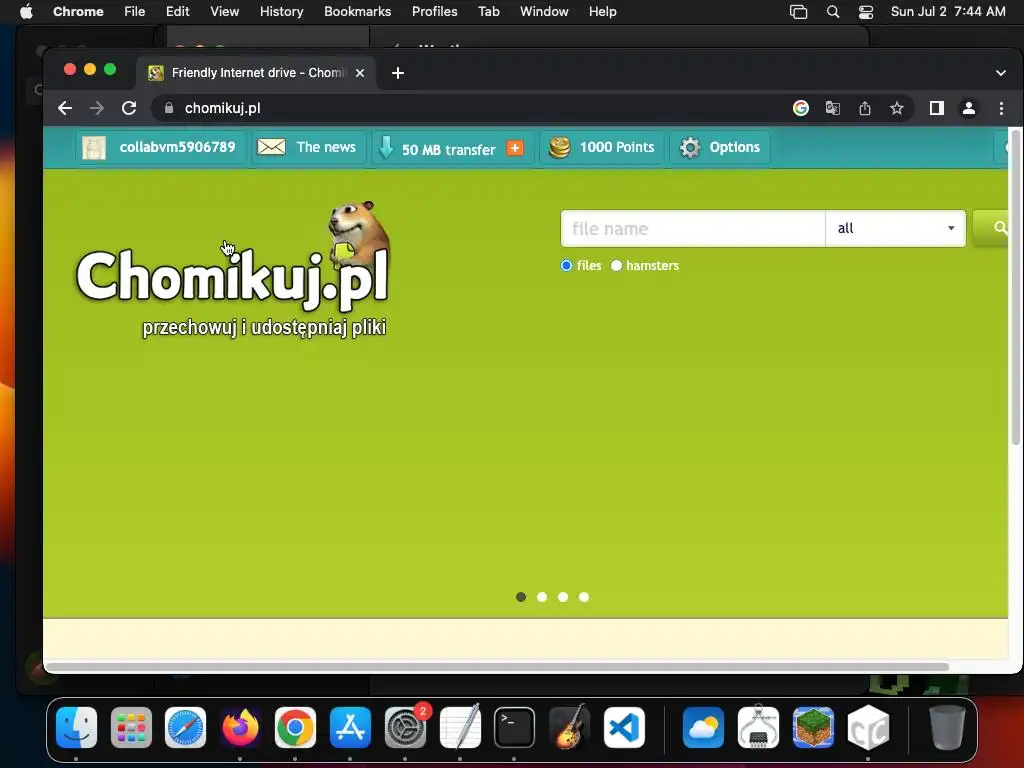Open Terminal from the dock

pyautogui.click(x=515, y=728)
